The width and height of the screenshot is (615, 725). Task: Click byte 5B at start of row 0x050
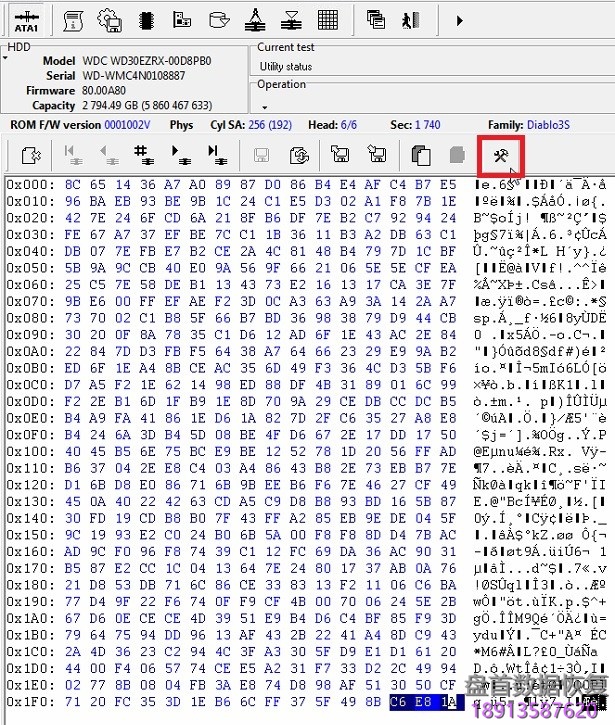click(x=73, y=268)
